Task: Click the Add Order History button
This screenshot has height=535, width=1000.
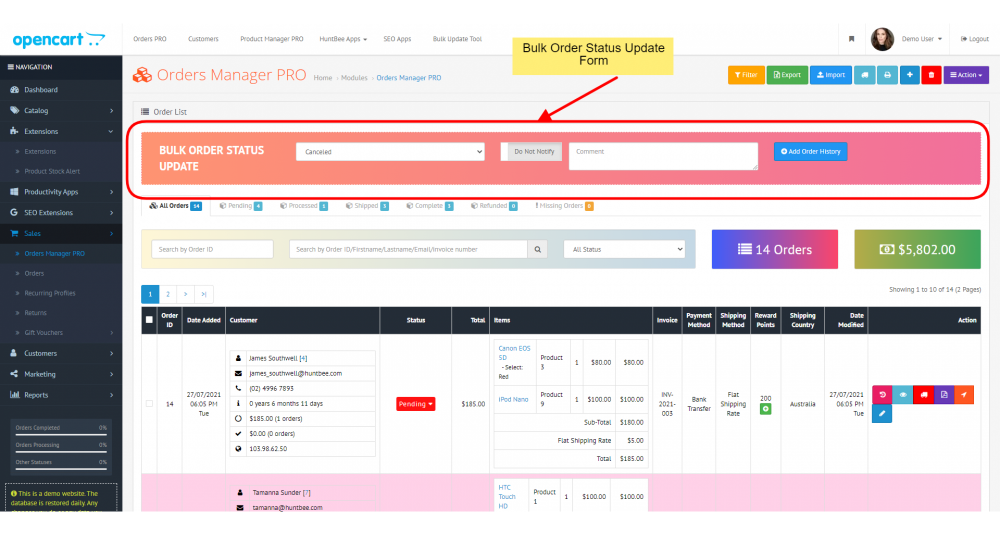Action: coord(811,152)
